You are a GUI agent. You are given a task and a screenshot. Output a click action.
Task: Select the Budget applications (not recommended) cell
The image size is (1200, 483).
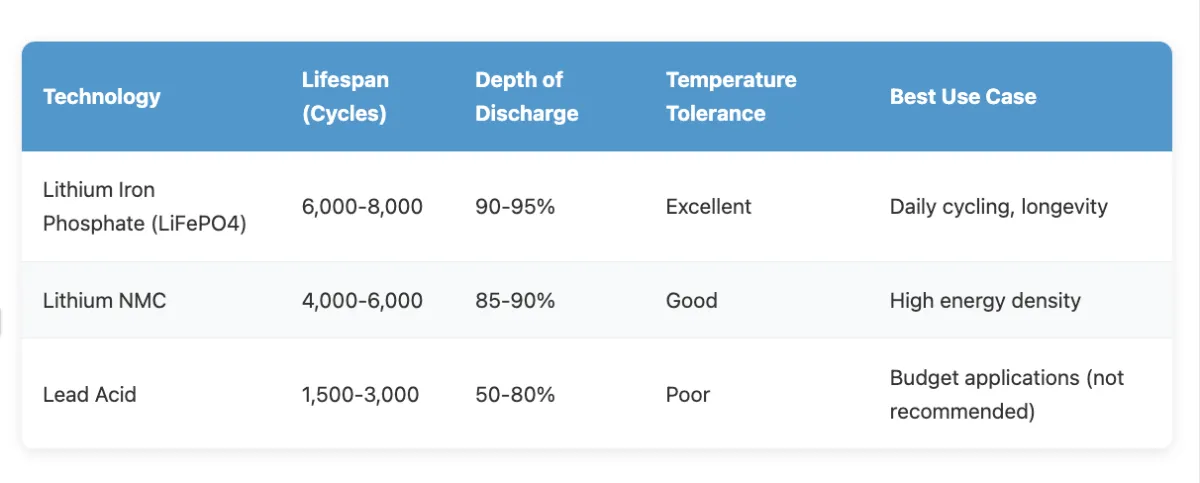pos(1007,394)
